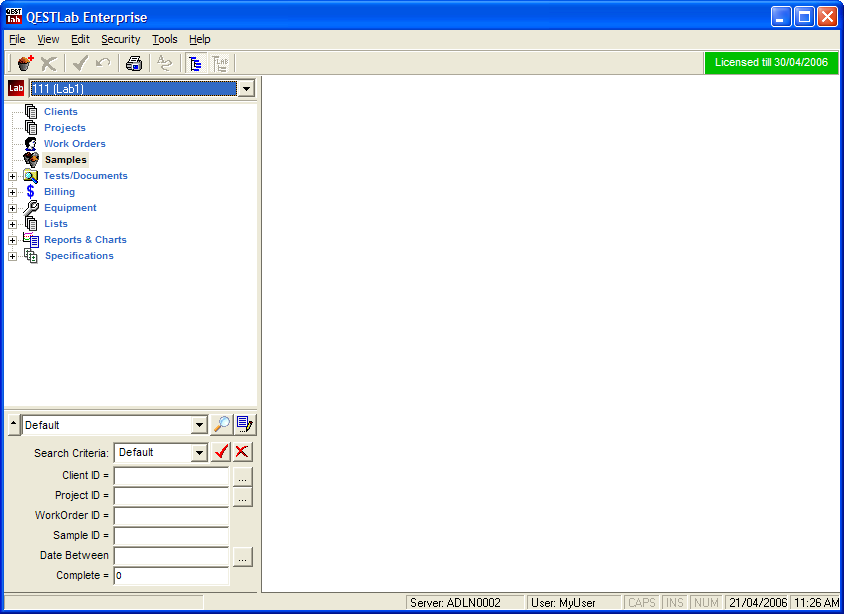The width and height of the screenshot is (844, 614).
Task: Click the add new item toolbar icon
Action: coord(25,63)
